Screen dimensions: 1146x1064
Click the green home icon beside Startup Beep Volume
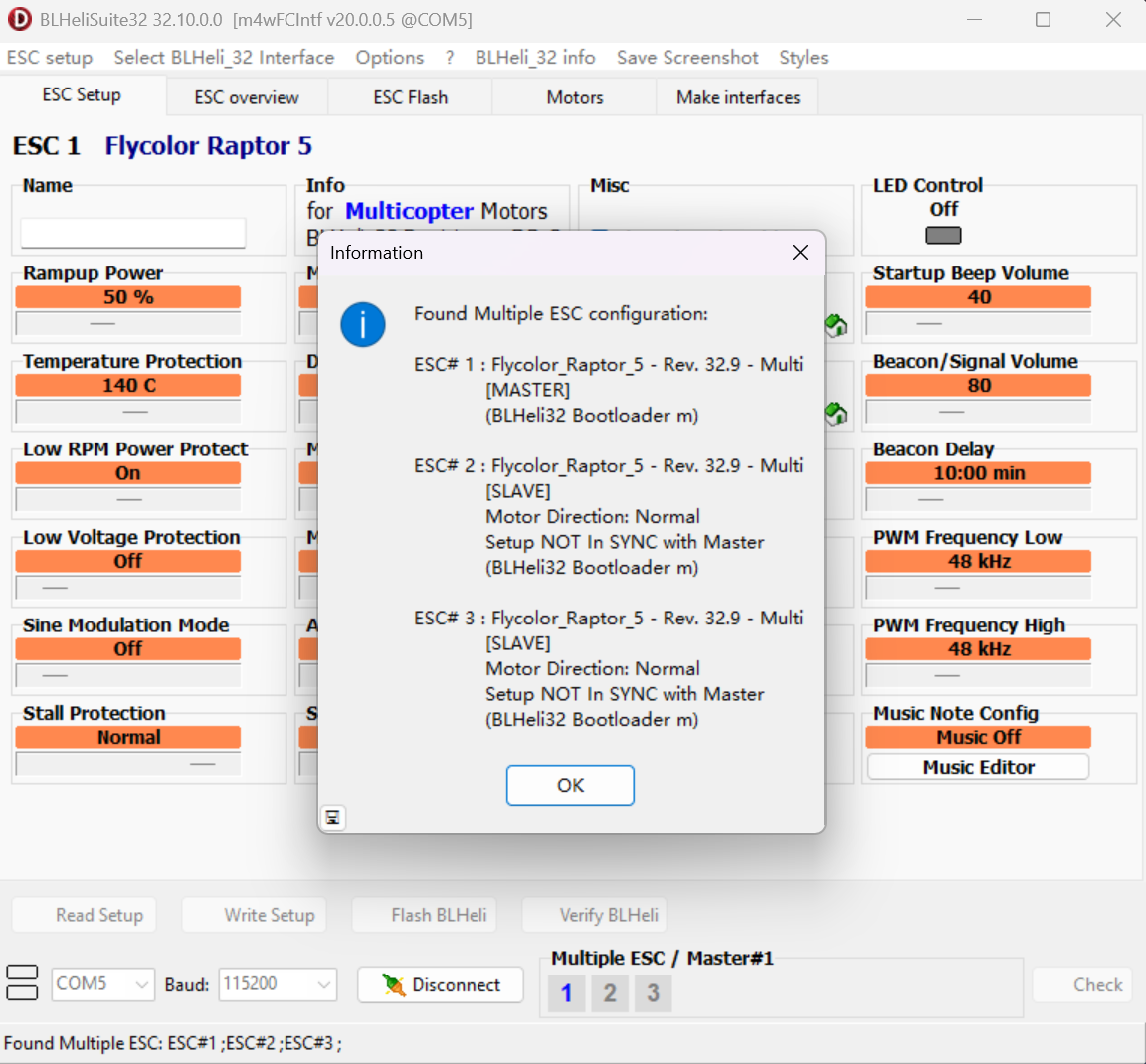pos(836,325)
